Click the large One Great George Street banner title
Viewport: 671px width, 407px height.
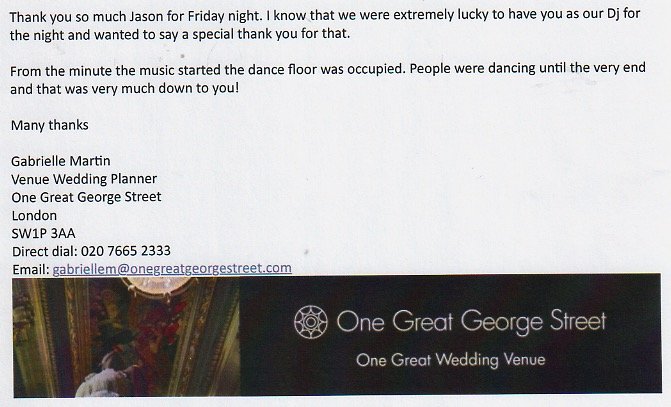coord(472,322)
